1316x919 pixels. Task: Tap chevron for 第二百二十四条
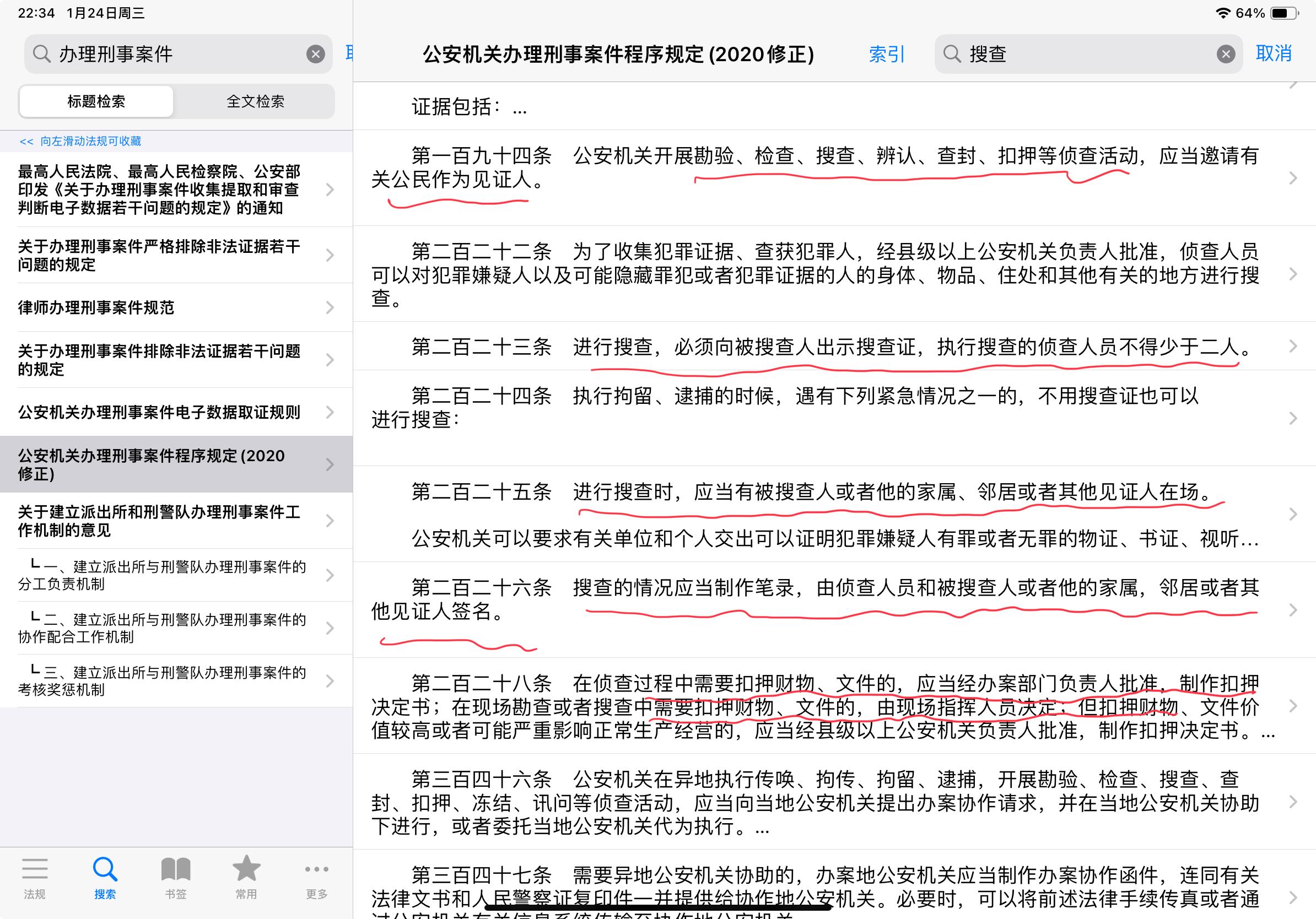coord(1293,418)
